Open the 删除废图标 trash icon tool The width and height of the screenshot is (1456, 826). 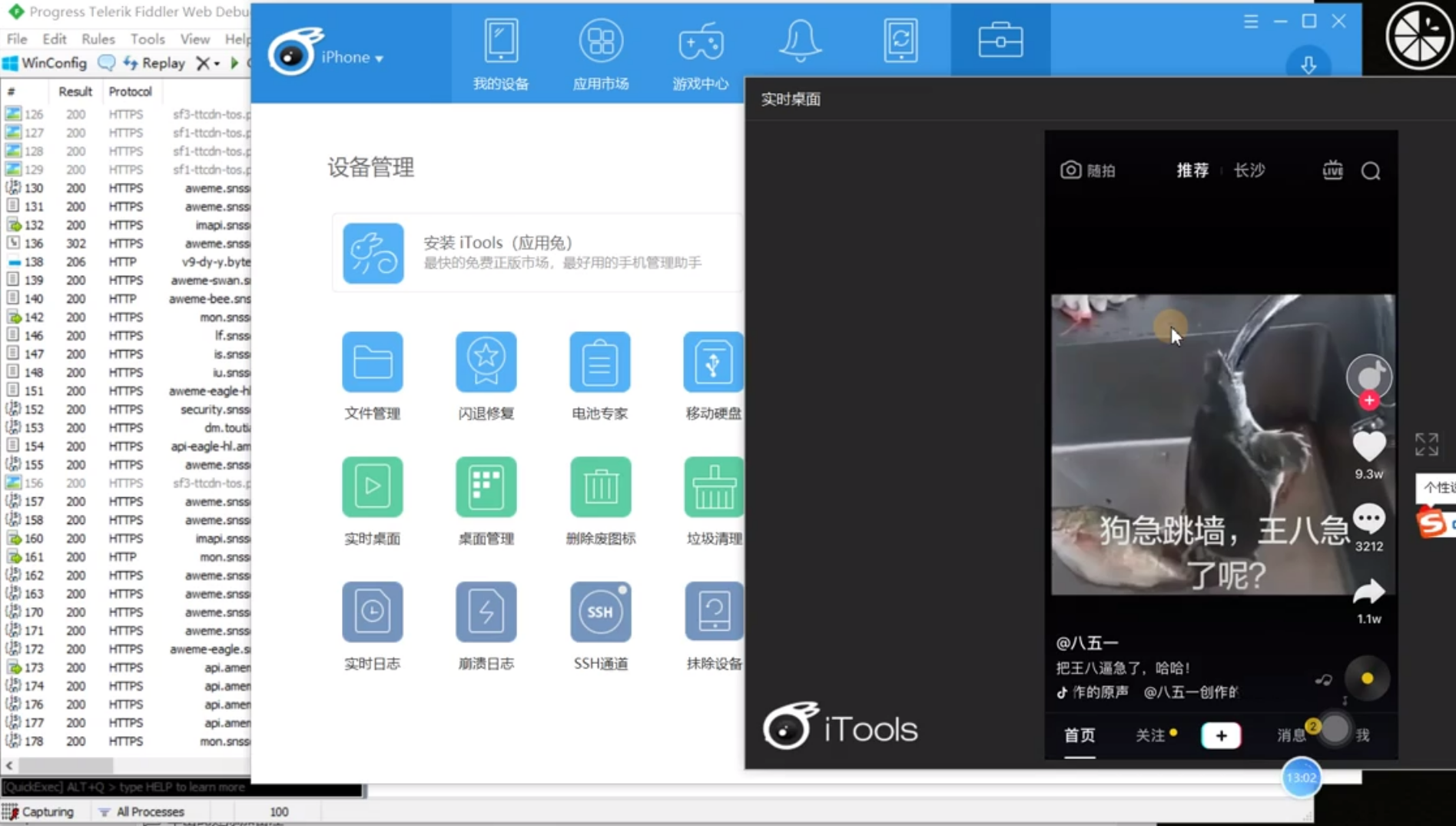pyautogui.click(x=600, y=487)
